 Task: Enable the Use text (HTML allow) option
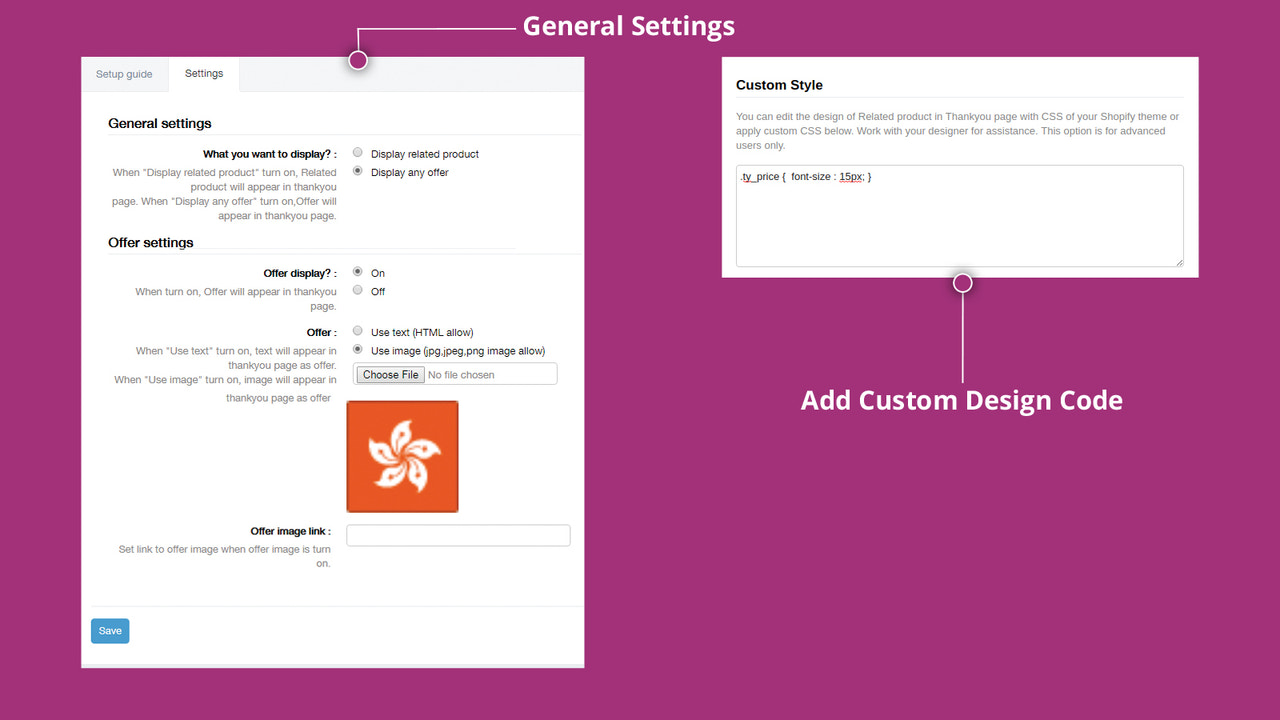357,331
